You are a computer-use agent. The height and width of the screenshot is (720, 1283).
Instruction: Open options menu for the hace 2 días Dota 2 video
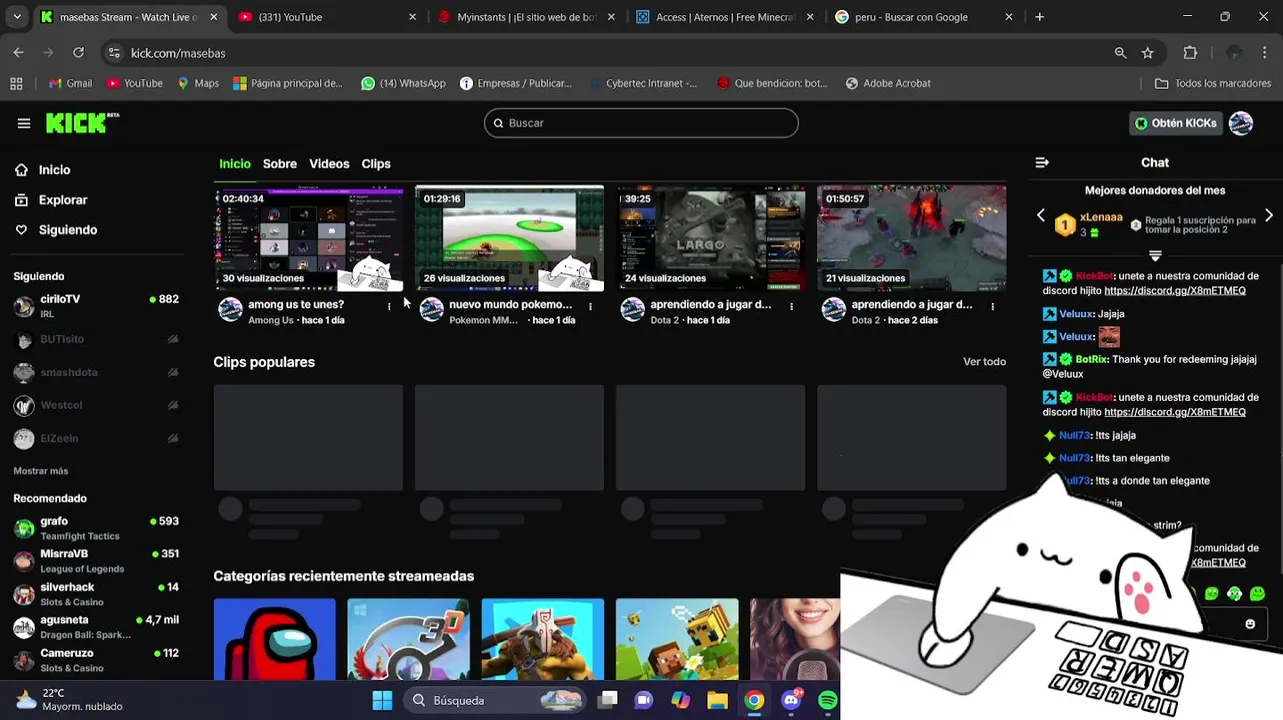(x=992, y=306)
